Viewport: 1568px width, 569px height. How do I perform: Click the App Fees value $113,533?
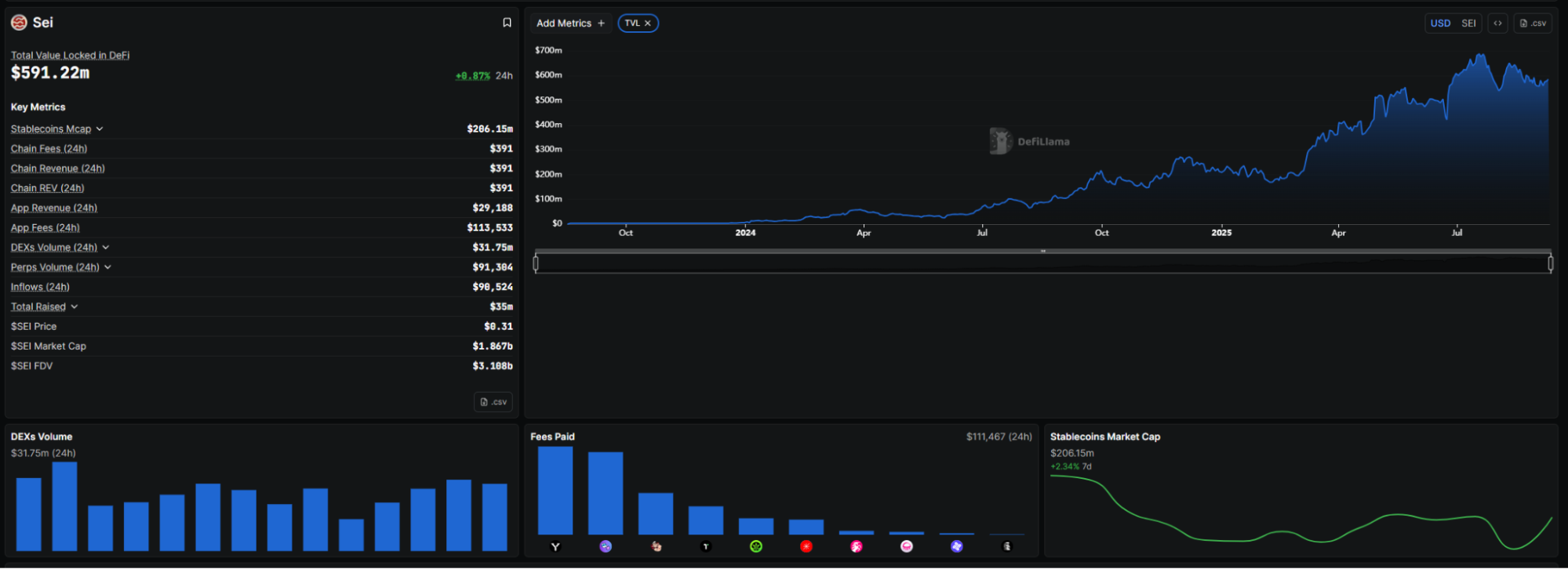[490, 228]
